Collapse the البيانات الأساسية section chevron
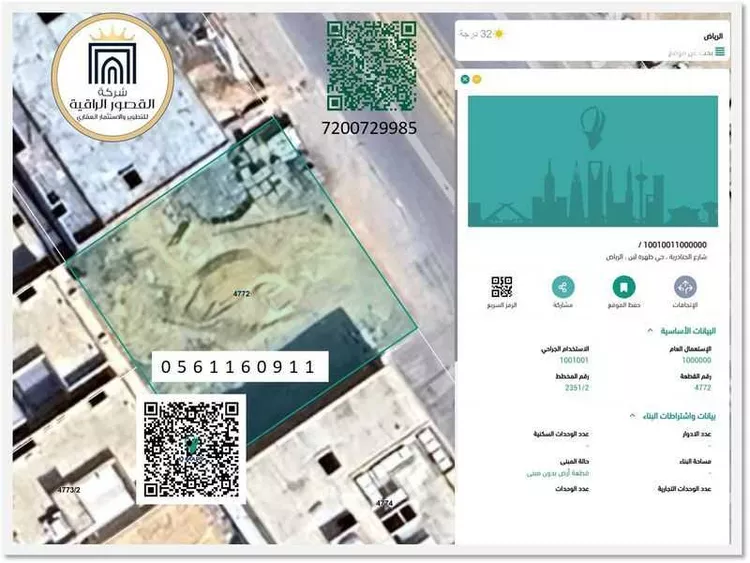This screenshot has width=750, height=563. click(650, 331)
